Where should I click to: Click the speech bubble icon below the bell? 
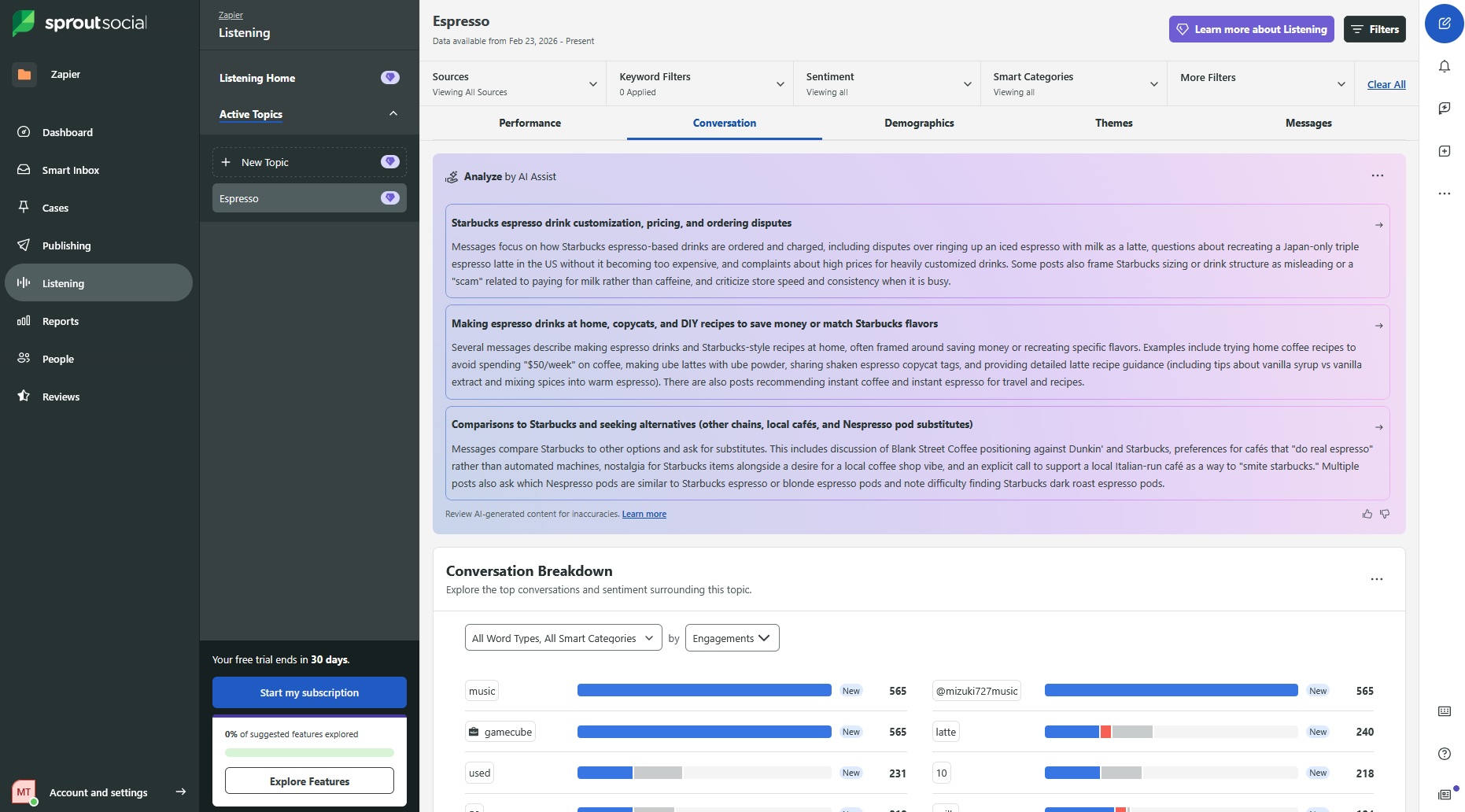pos(1444,109)
